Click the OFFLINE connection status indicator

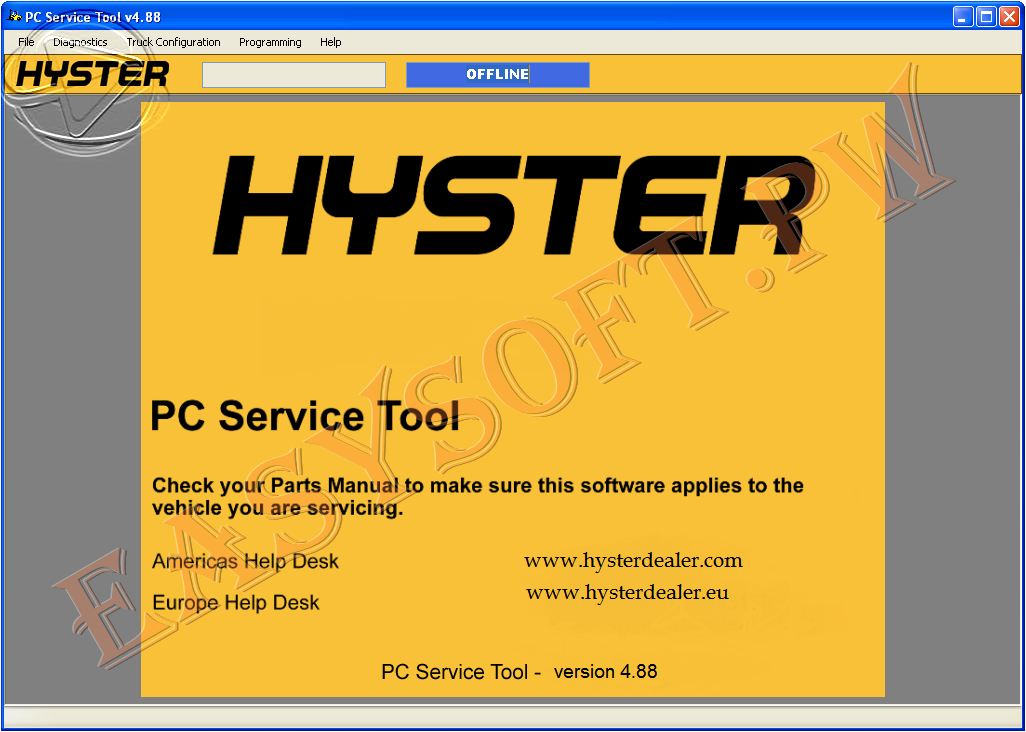[x=498, y=75]
